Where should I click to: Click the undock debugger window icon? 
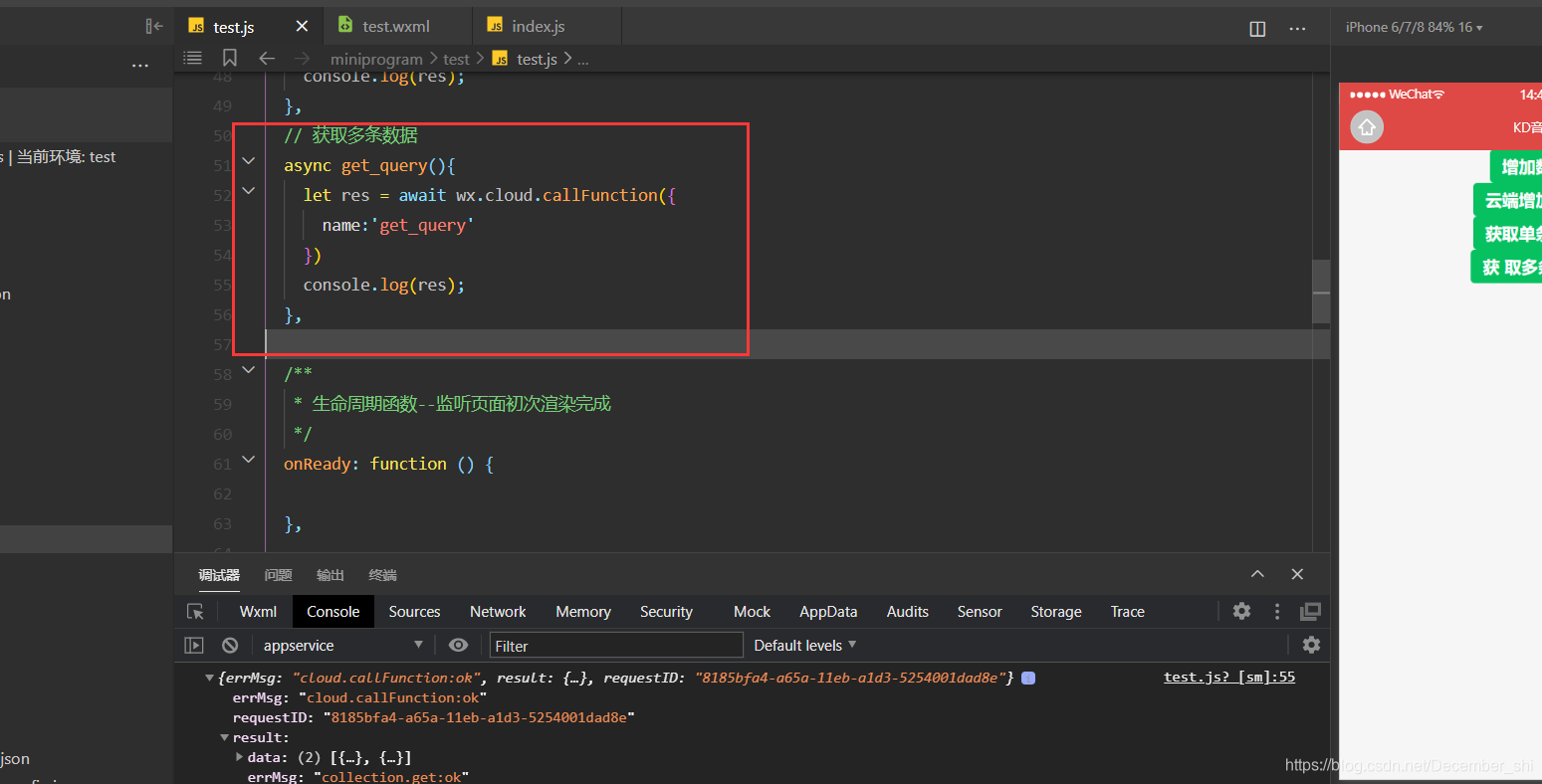1311,611
